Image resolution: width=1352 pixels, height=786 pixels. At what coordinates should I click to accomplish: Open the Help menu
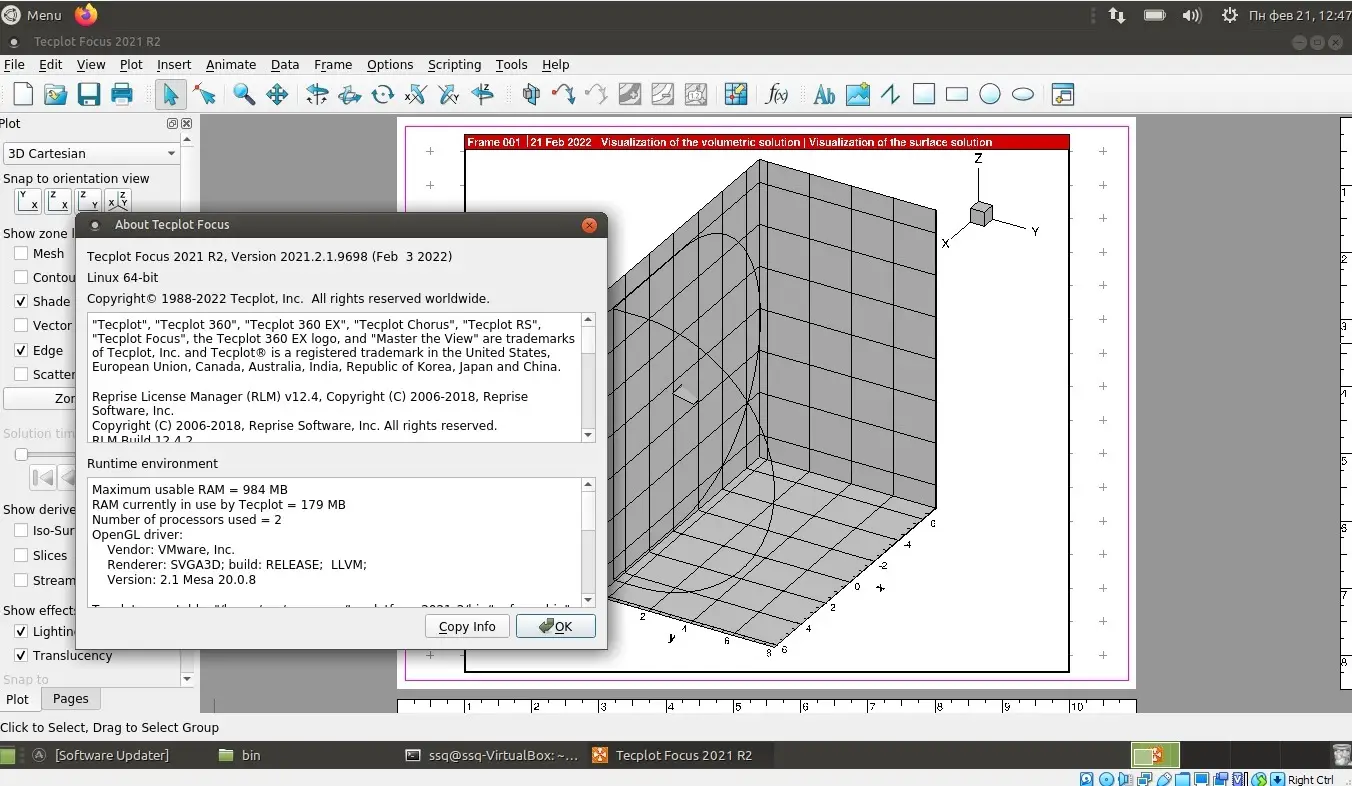(x=555, y=64)
